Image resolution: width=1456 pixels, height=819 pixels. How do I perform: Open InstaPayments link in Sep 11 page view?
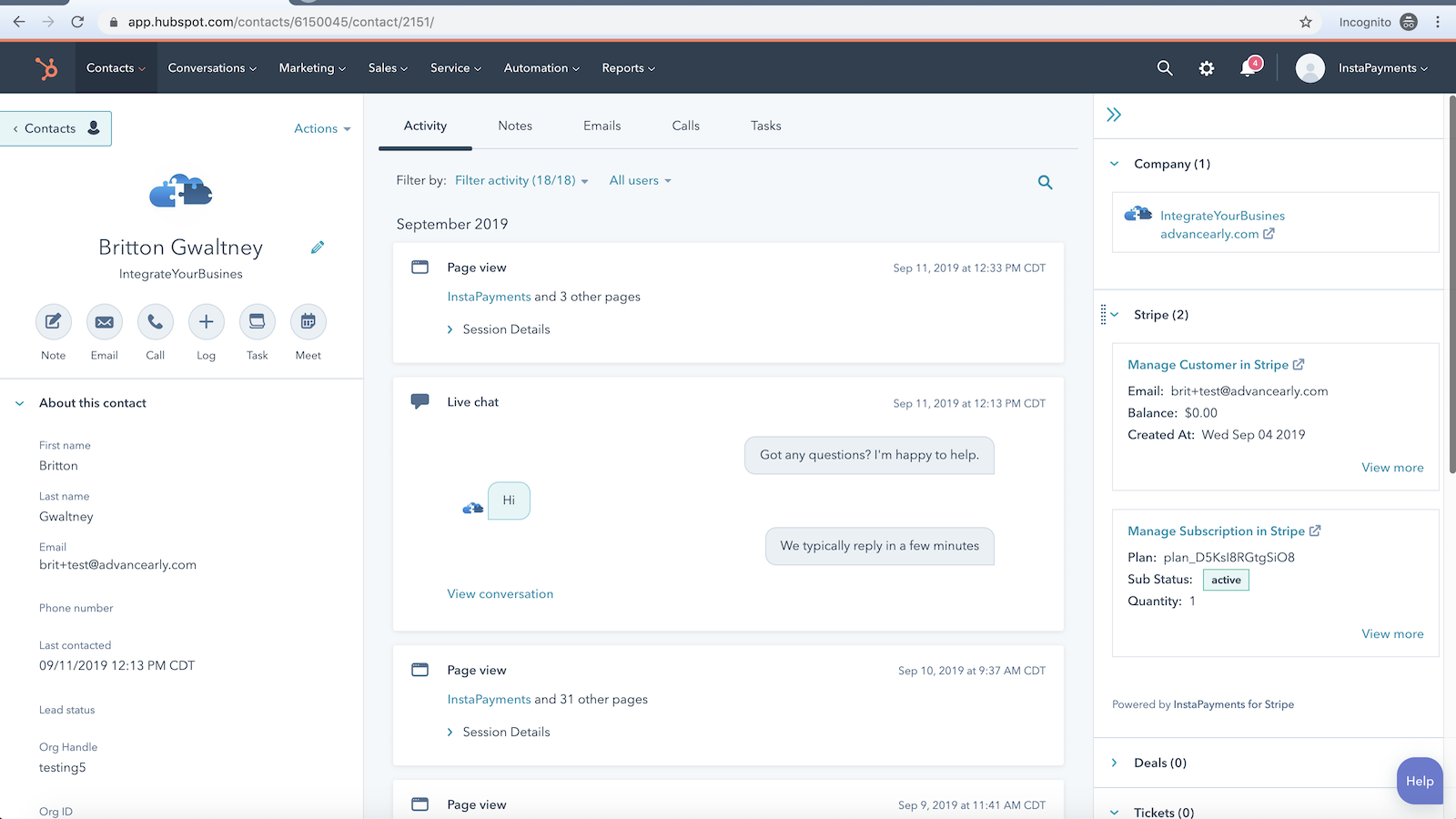click(489, 297)
